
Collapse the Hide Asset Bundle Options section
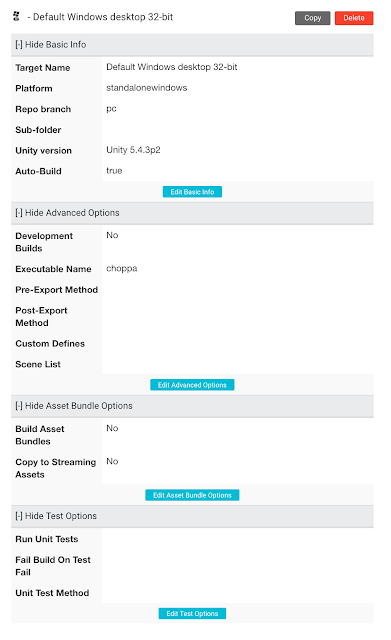point(74,406)
